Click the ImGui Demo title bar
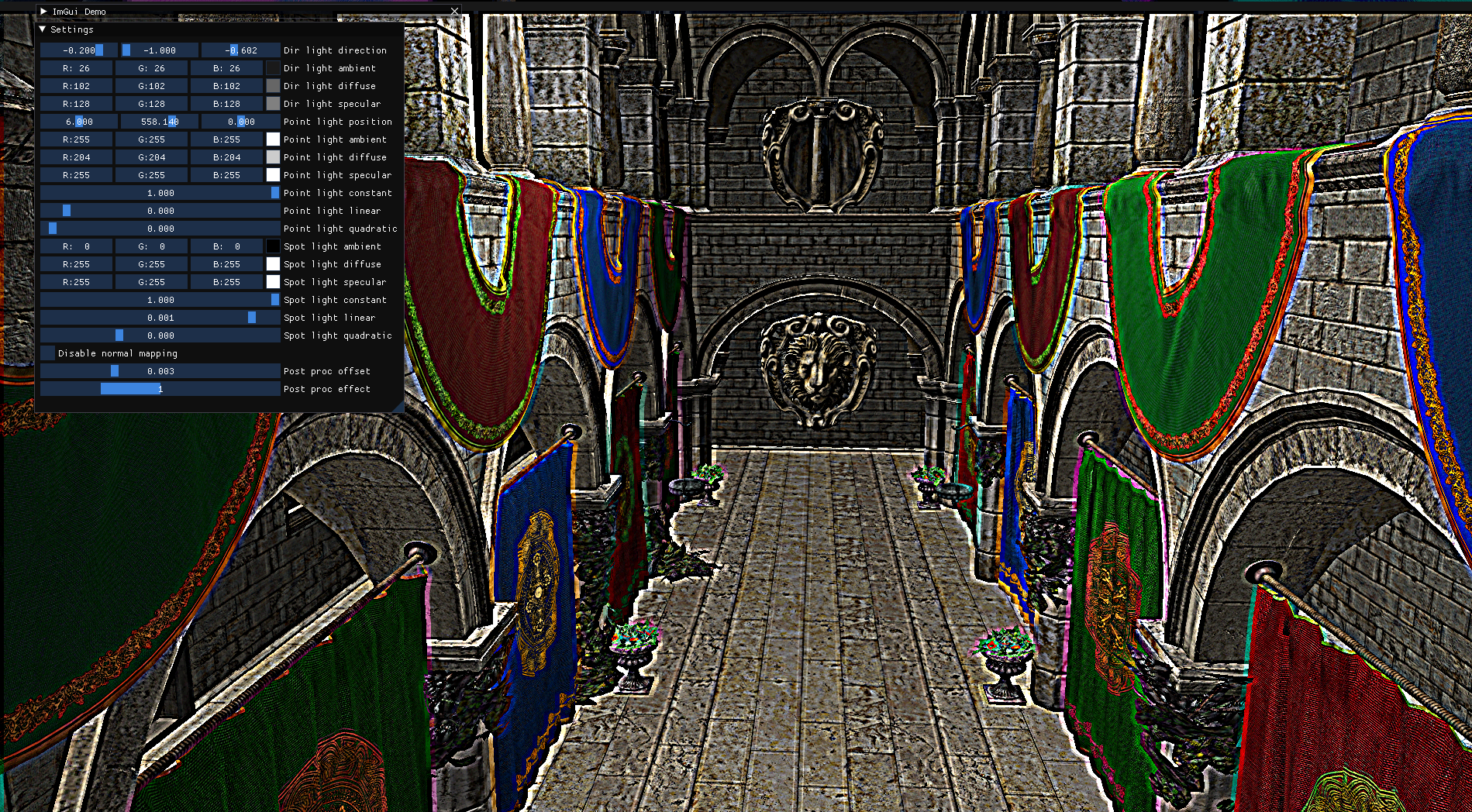Image resolution: width=1472 pixels, height=812 pixels. click(248, 11)
